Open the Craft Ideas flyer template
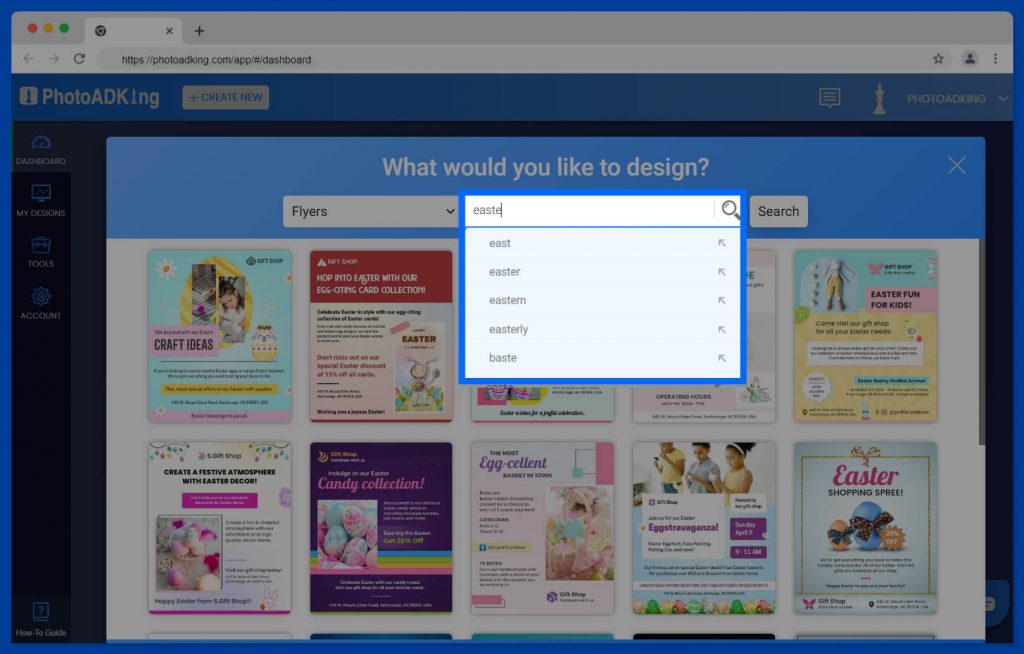Screen dimensions: 1024x654 219,336
